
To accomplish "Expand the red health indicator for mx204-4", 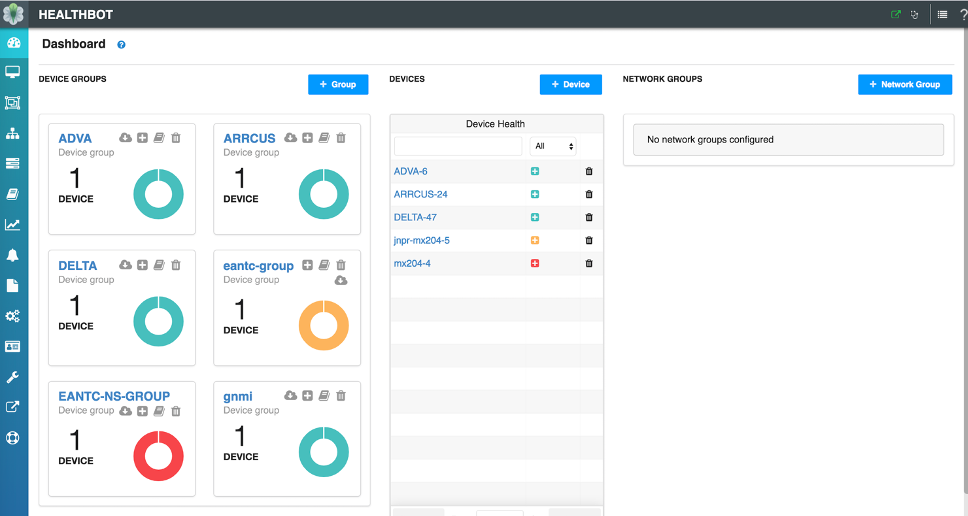I will 535,264.
